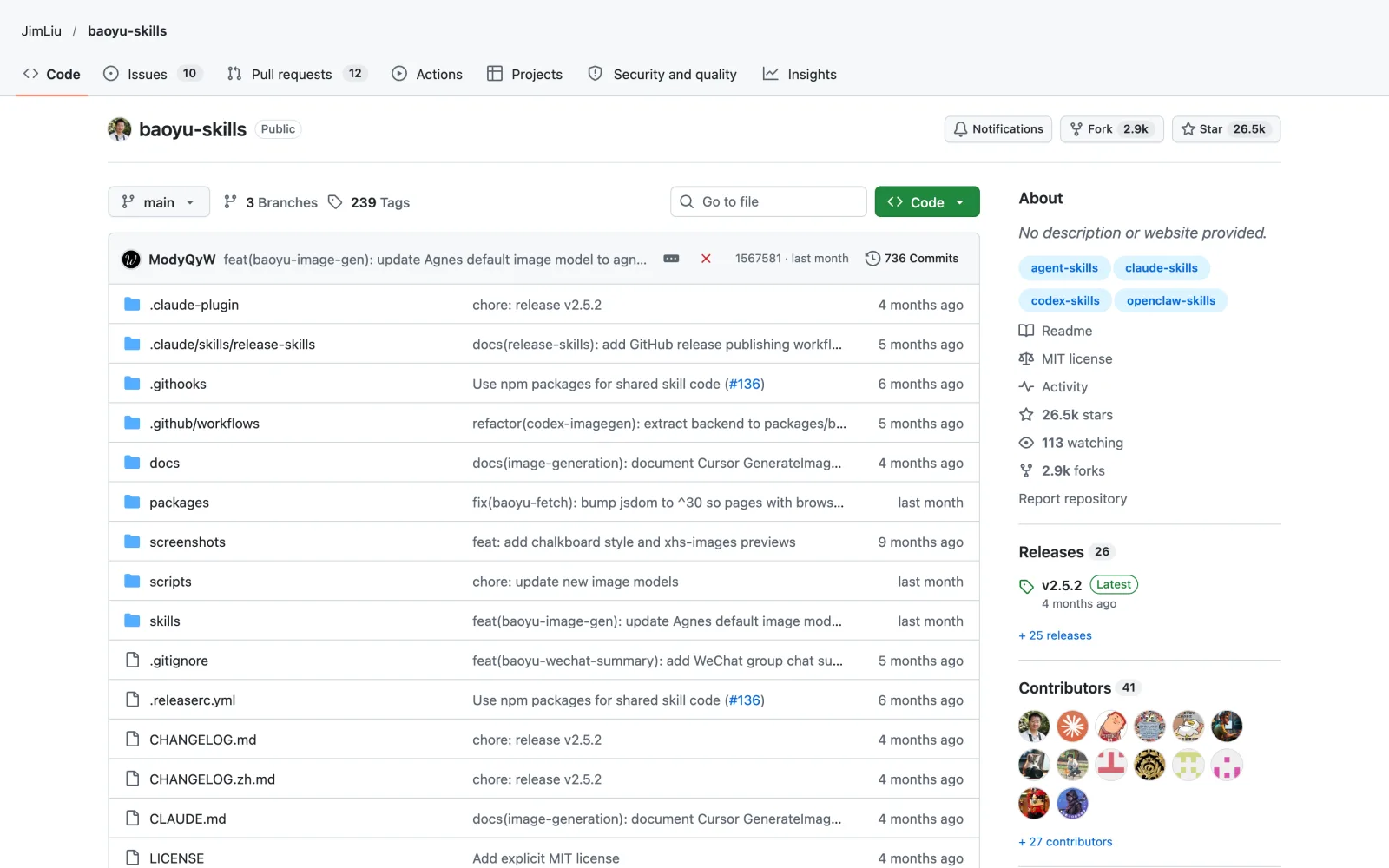Click the skills folder icon
Viewport: 1389px width, 868px height.
[132, 621]
